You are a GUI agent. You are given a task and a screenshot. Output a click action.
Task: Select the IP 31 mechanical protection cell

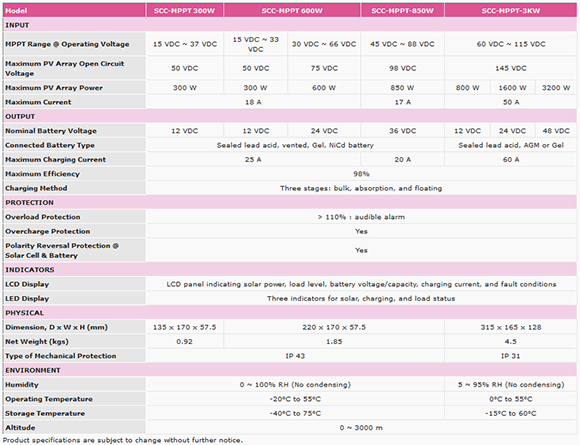pos(510,355)
